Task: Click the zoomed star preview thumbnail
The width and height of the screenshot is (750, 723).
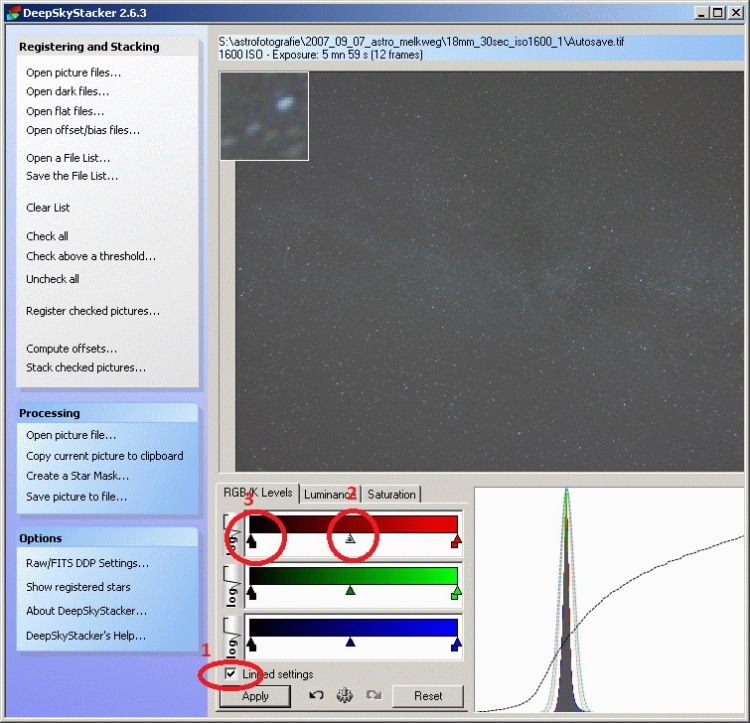Action: [265, 116]
